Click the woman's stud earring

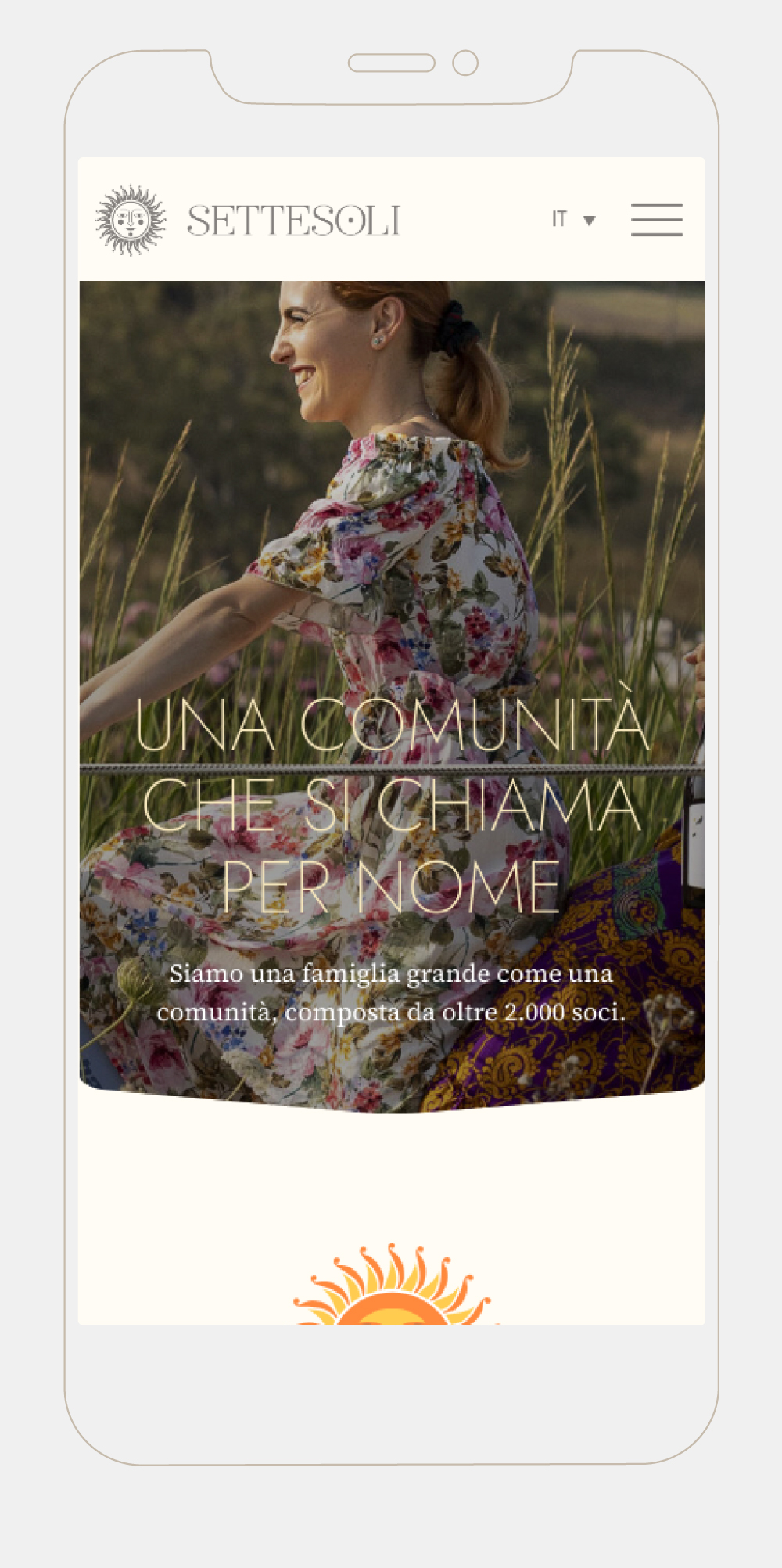tap(378, 341)
